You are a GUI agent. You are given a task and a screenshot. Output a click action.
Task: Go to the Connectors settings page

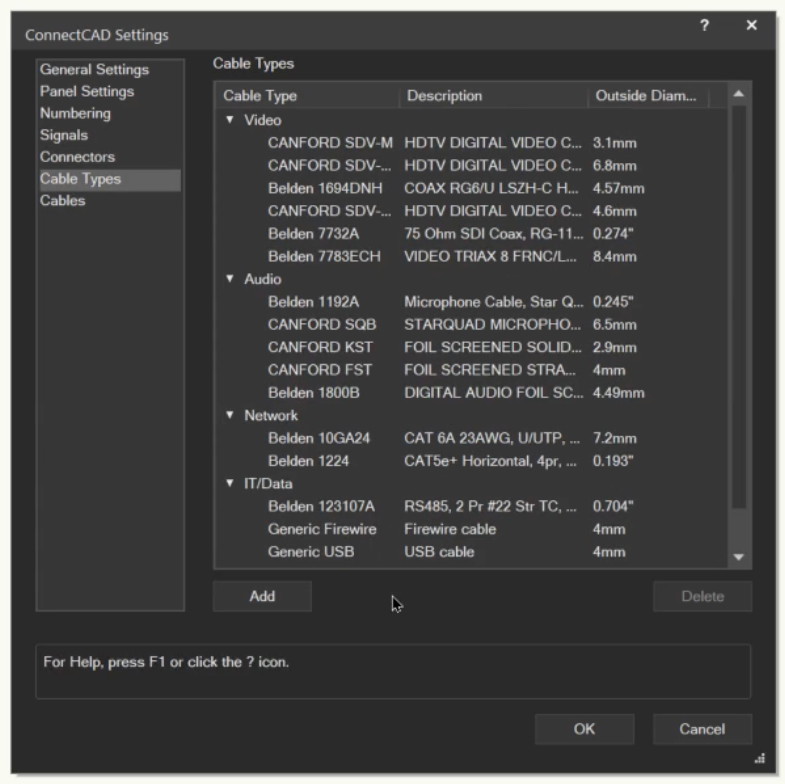point(77,157)
